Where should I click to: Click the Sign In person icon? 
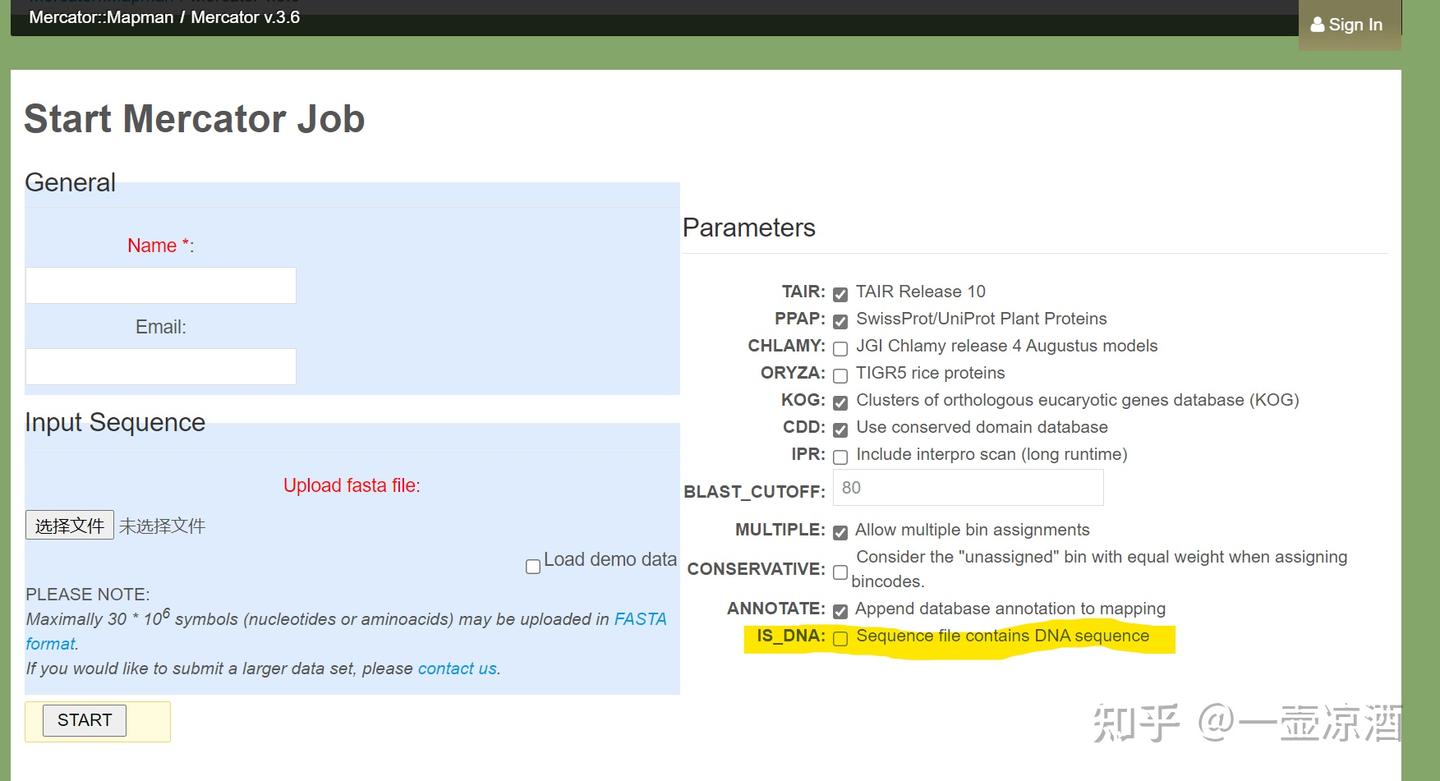click(x=1316, y=24)
